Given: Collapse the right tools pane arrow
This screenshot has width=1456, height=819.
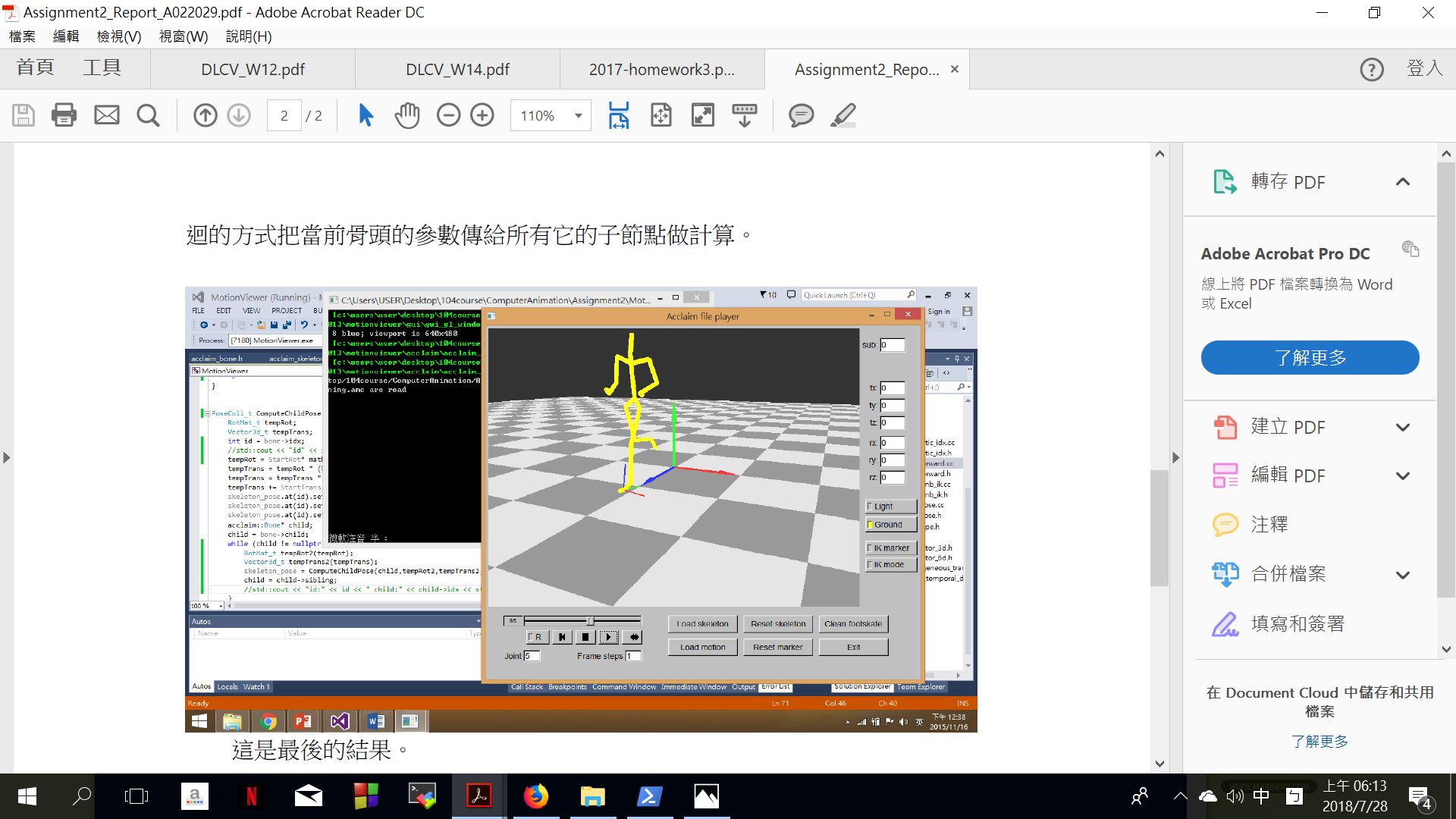Looking at the screenshot, I should coord(1175,458).
